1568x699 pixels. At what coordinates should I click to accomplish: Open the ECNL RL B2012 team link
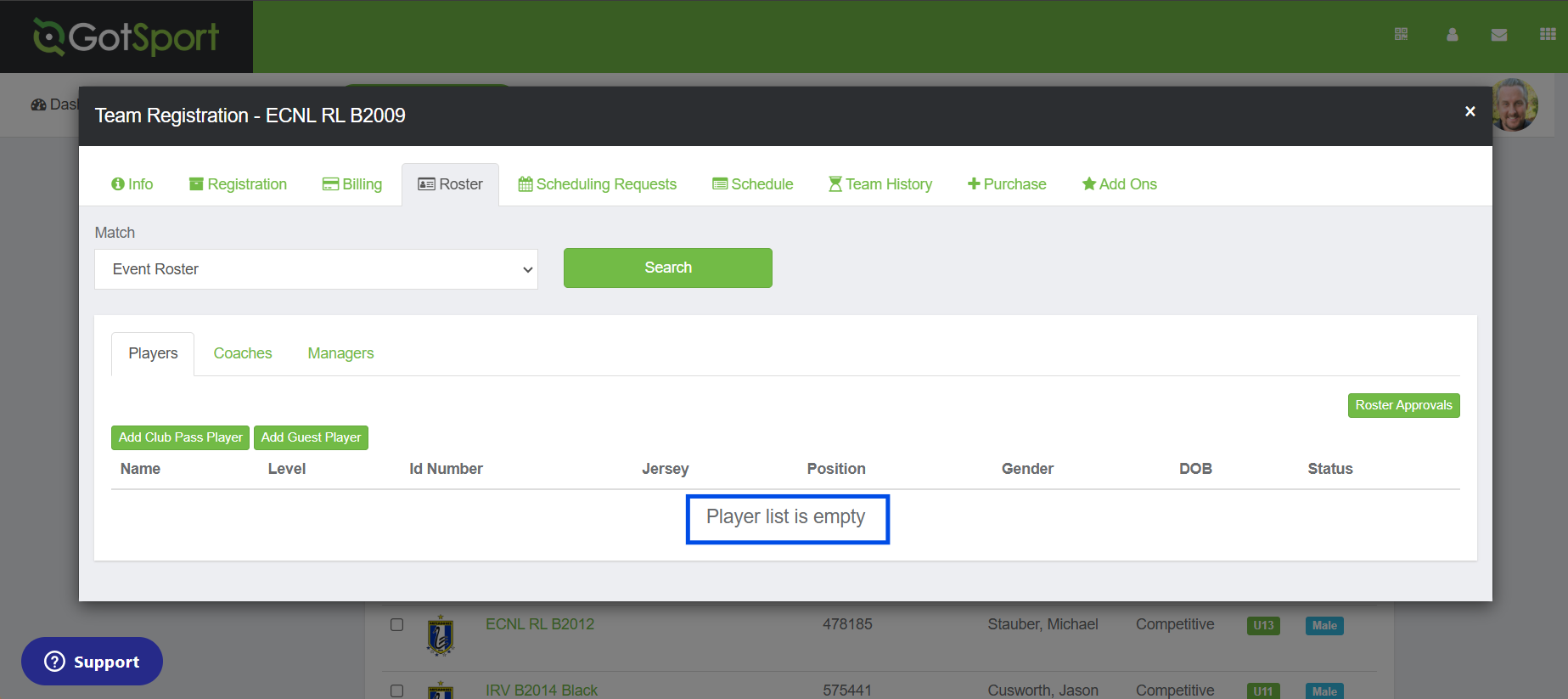click(x=540, y=624)
